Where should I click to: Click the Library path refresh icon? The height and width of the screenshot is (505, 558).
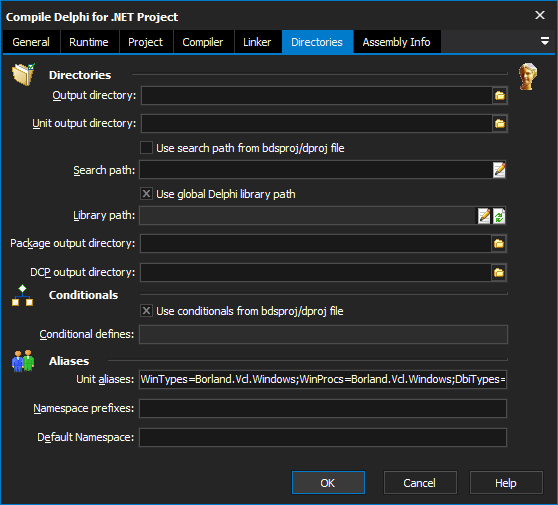tap(499, 216)
